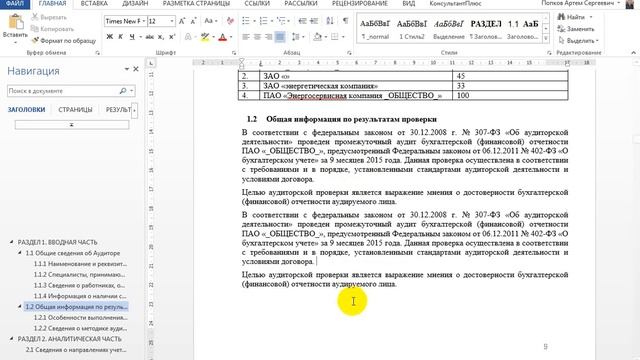The image size is (640, 360).
Task: Toggle the show paragraph marks icon
Action: point(345,21)
